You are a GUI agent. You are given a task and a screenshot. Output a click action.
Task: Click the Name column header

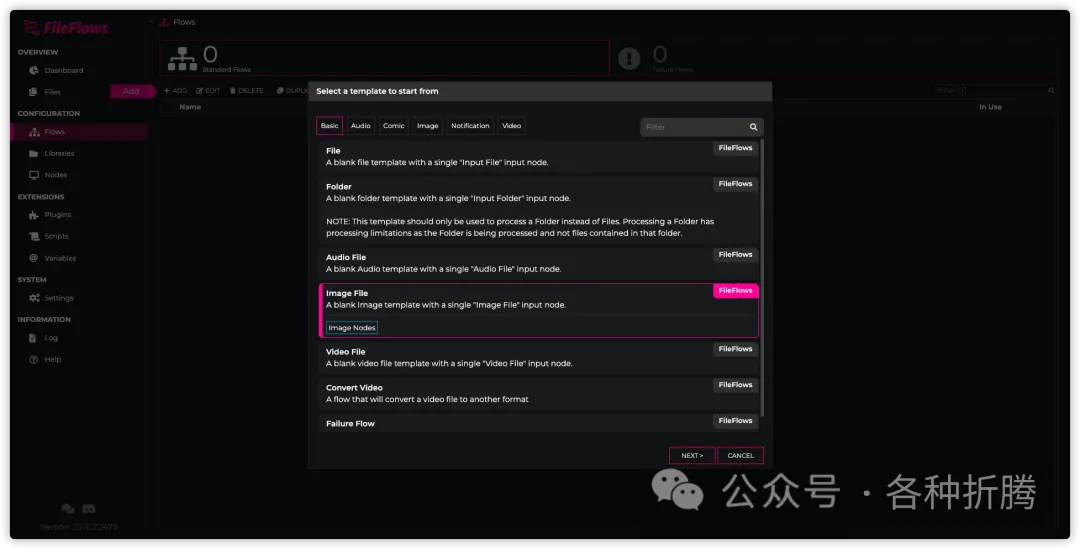click(190, 107)
